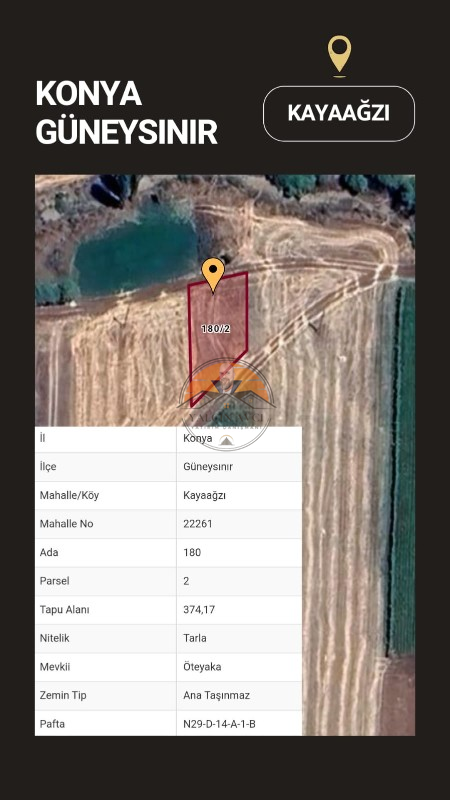Image resolution: width=450 pixels, height=800 pixels.
Task: Click the orange map marker on parcel
Action: [213, 275]
